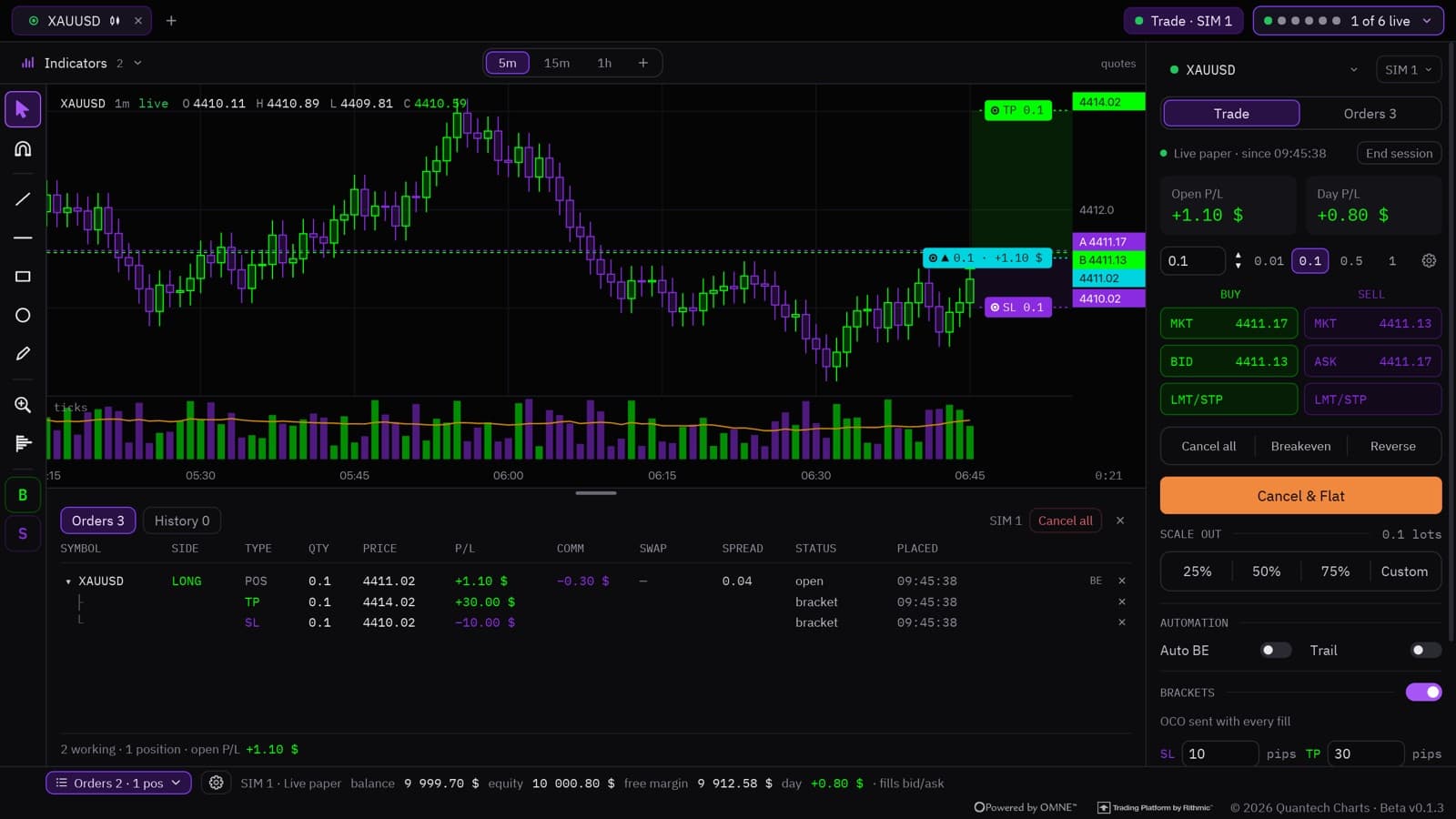Screen dimensions: 1456x819
Task: Click the purple S sell shortcut
Action: pyautogui.click(x=23, y=533)
